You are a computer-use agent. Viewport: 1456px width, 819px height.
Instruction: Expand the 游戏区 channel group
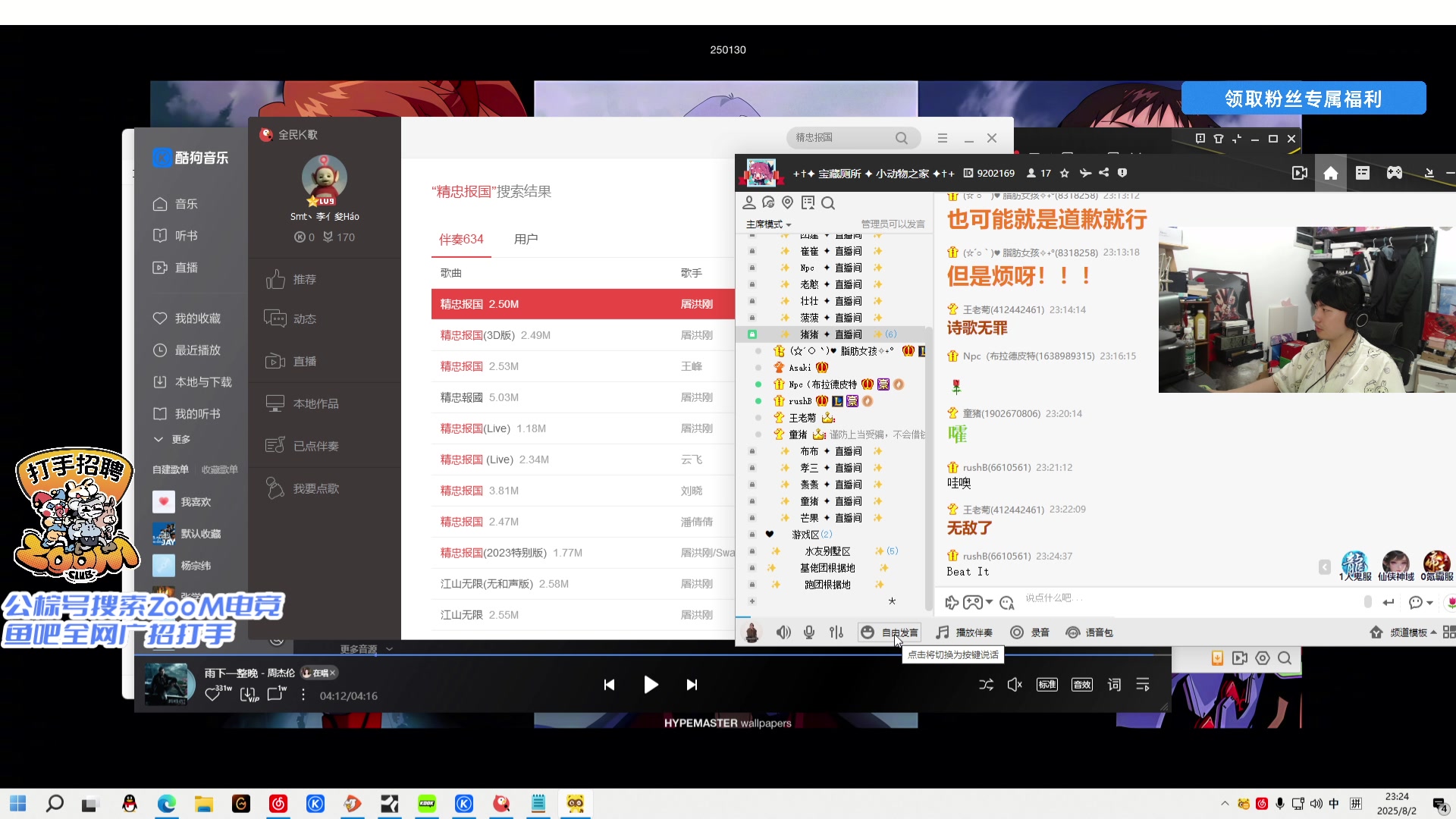click(811, 535)
